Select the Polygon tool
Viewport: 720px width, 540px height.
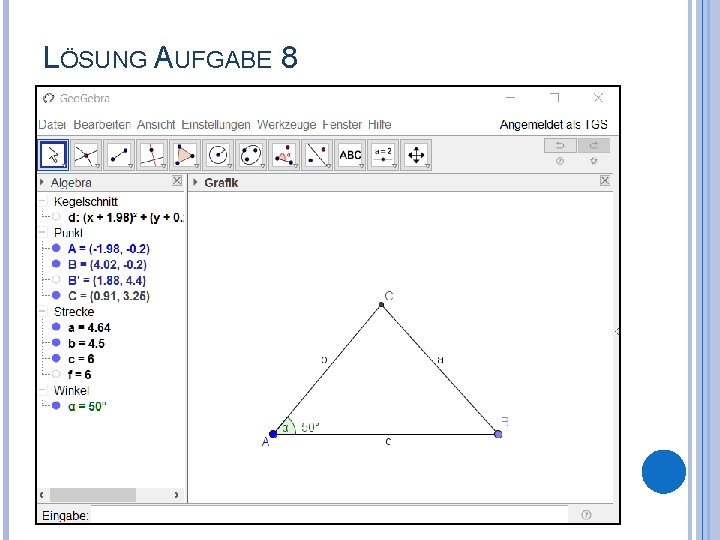(x=186, y=155)
